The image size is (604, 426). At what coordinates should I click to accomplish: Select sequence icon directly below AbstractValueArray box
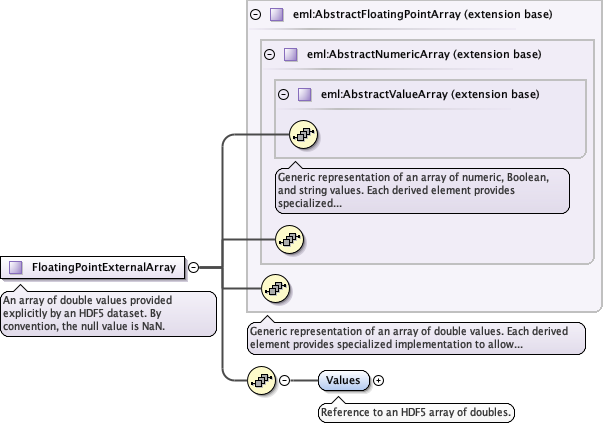click(289, 239)
